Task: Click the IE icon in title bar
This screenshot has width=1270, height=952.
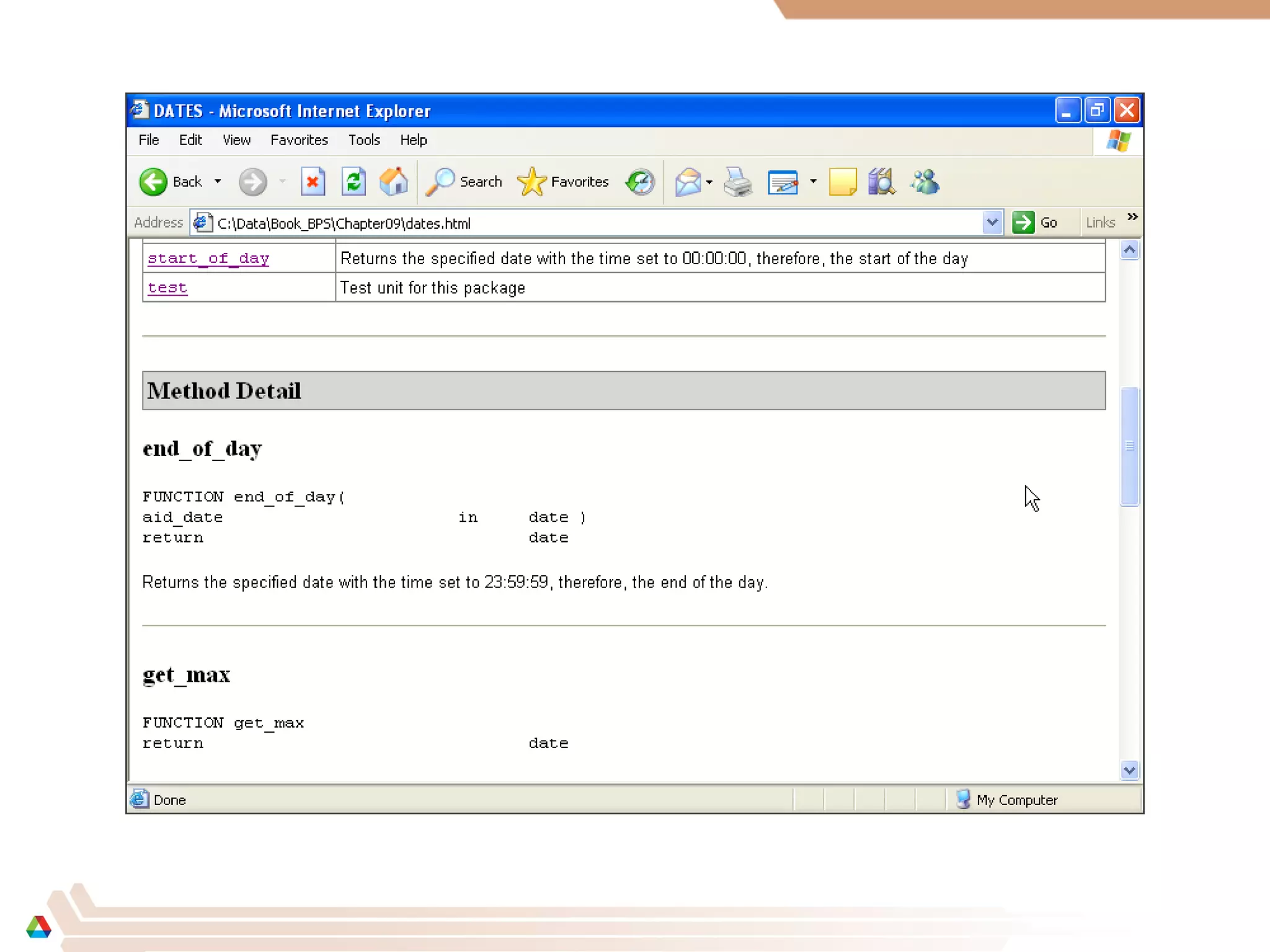Action: (x=140, y=110)
